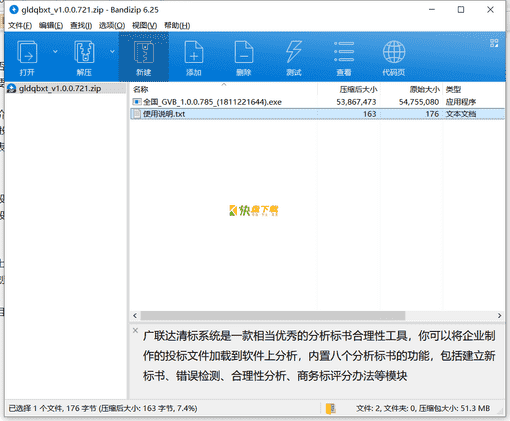Click the Delete (删除) file icon
Viewport: 510px width, 421px height.
(244, 52)
